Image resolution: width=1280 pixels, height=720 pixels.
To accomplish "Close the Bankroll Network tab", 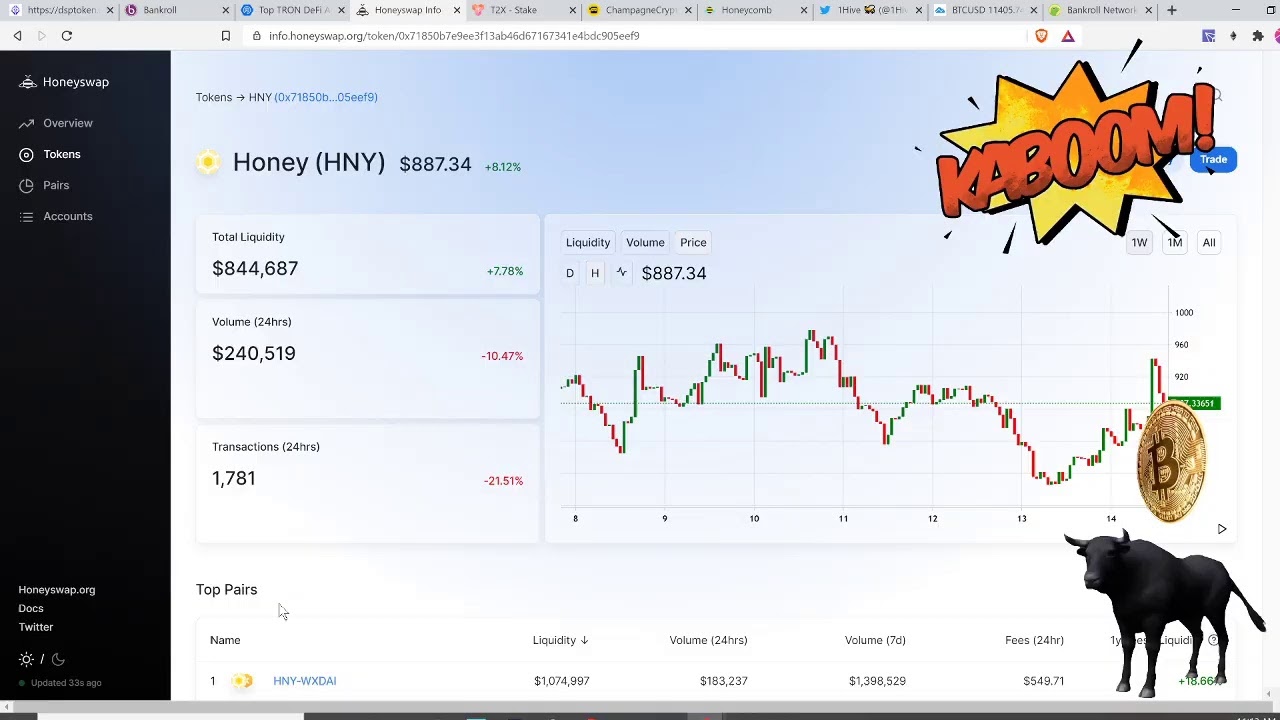I will [x=1149, y=10].
